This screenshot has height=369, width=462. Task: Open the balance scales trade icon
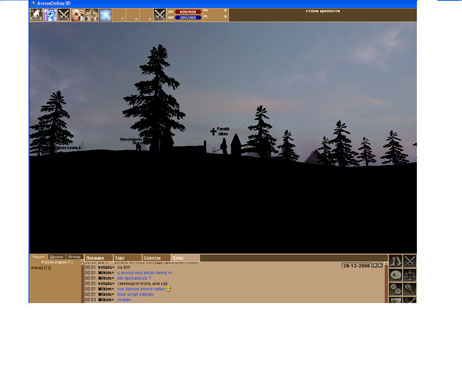[x=409, y=275]
